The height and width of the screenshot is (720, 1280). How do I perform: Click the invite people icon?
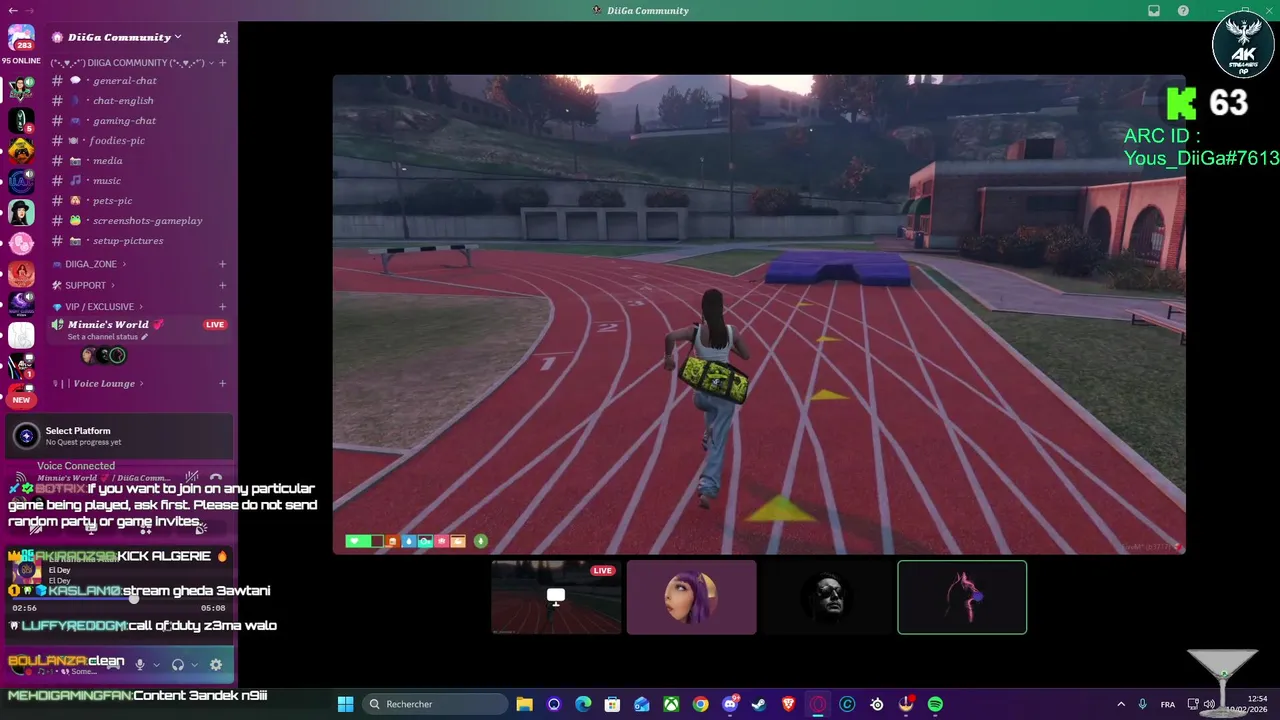[x=223, y=37]
